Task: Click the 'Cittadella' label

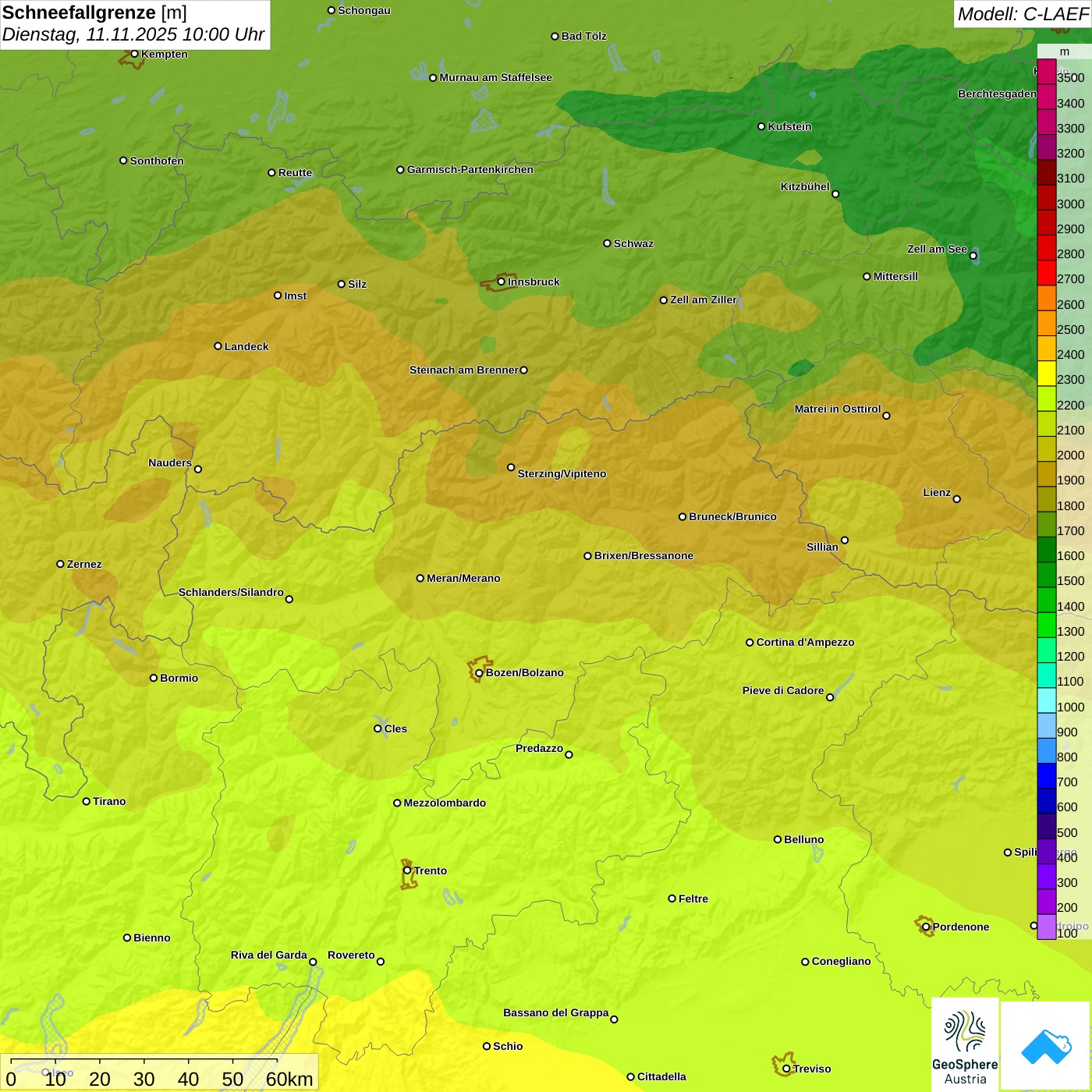Action: pyautogui.click(x=661, y=1076)
